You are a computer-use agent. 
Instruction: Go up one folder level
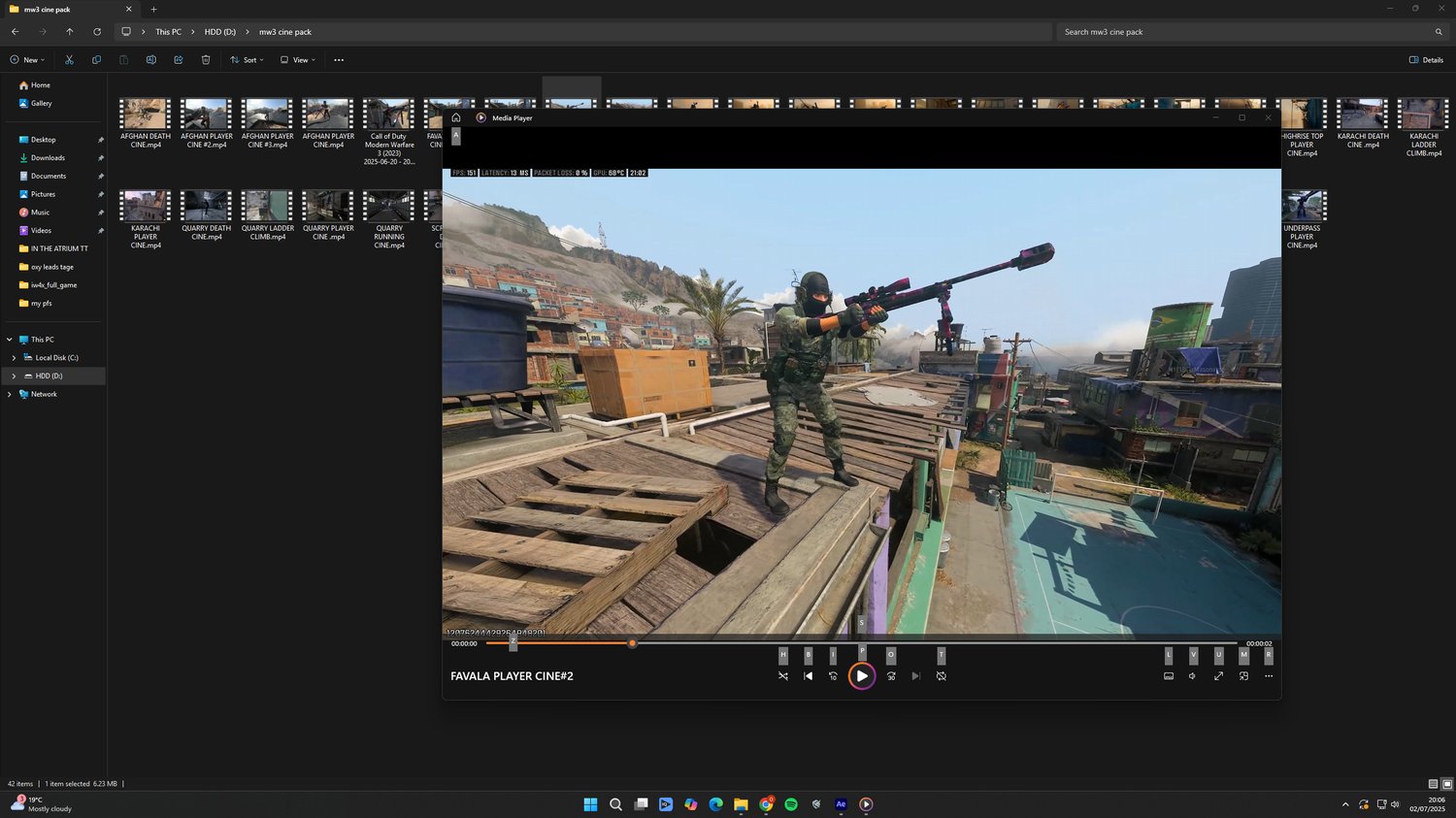pyautogui.click(x=69, y=32)
